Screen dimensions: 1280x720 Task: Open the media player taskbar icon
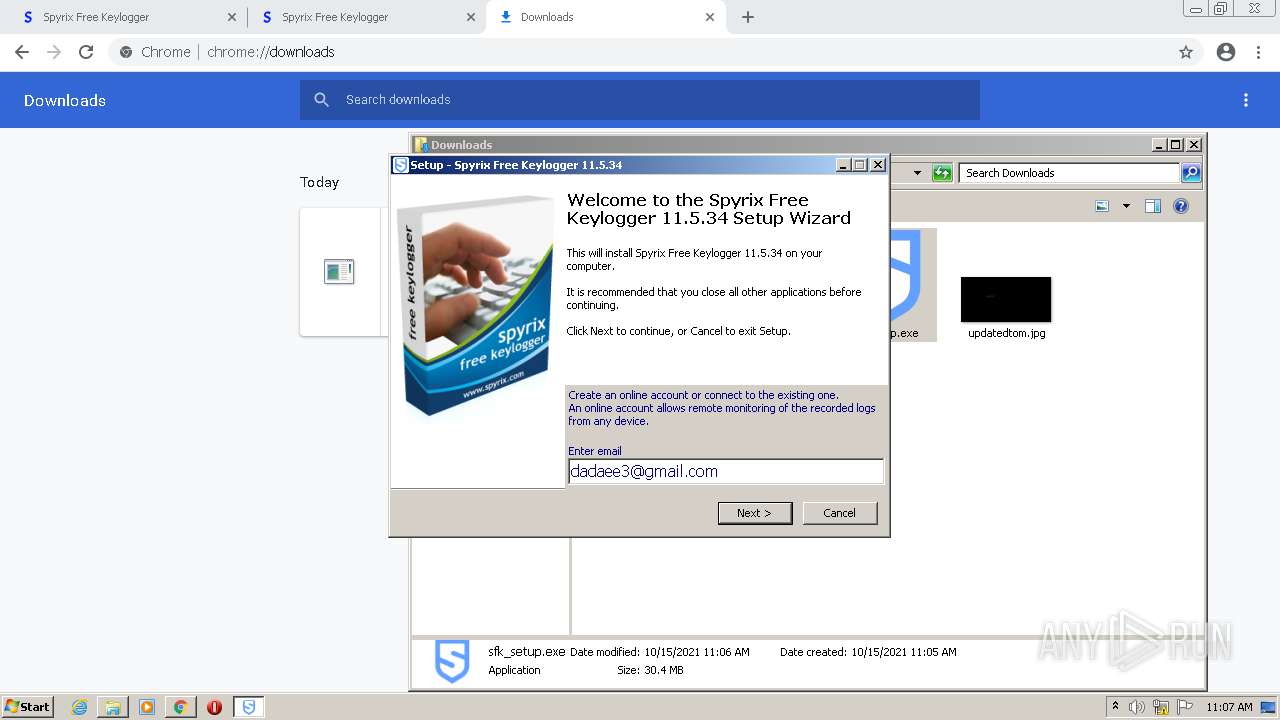(147, 707)
